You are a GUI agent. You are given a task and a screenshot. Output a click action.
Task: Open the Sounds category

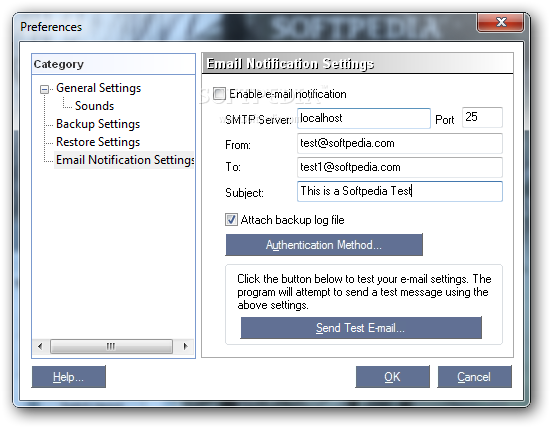(x=95, y=106)
